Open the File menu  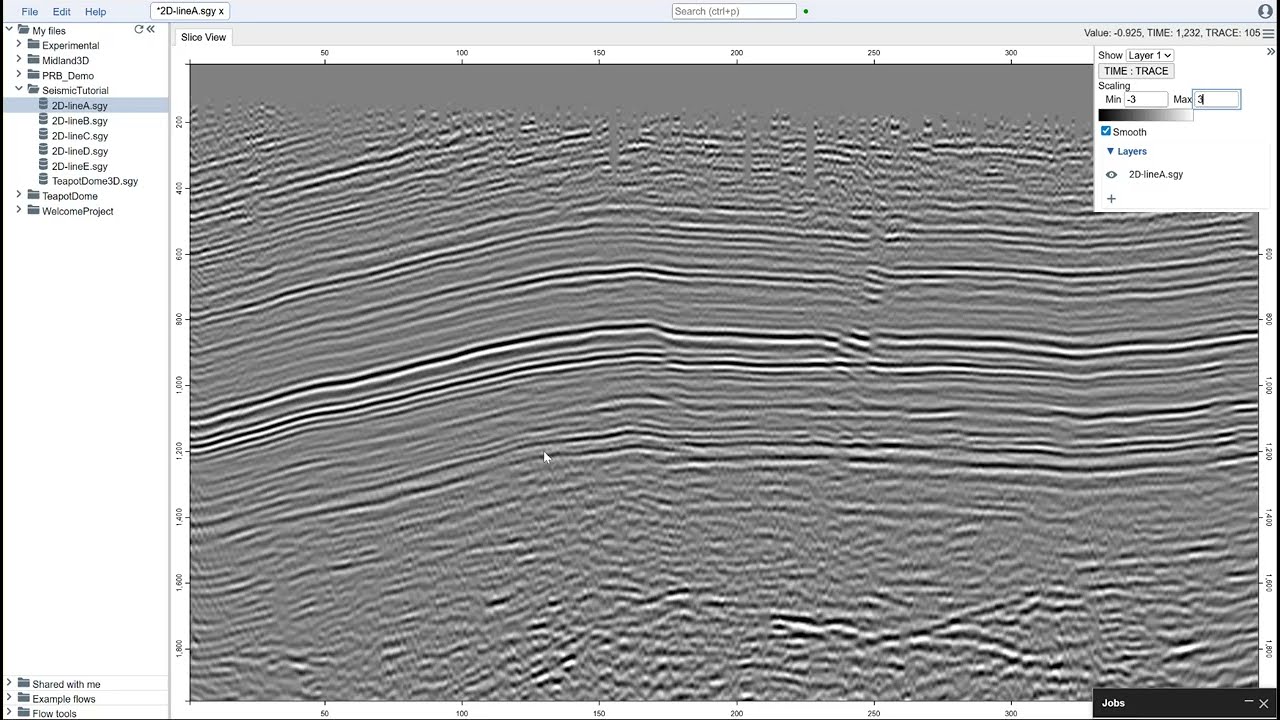(30, 12)
